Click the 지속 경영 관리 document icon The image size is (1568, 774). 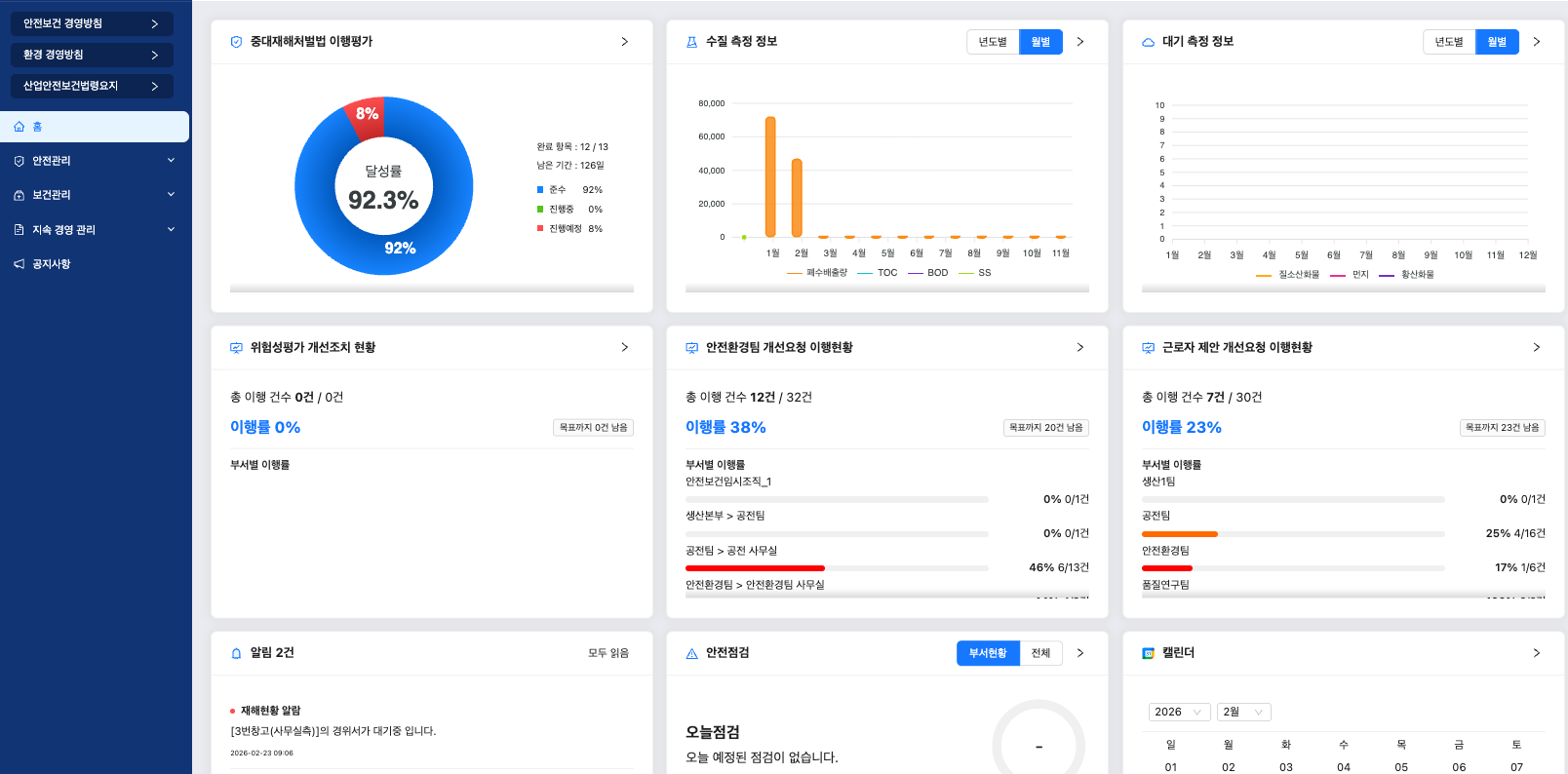(20, 230)
